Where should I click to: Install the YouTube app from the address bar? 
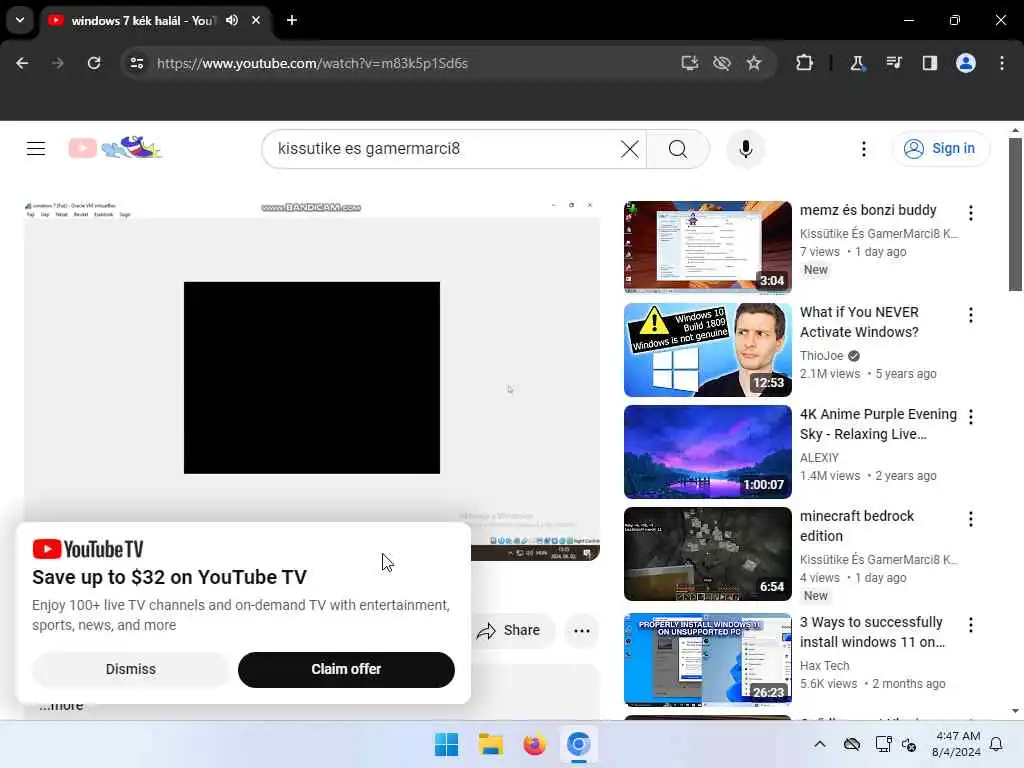point(690,63)
